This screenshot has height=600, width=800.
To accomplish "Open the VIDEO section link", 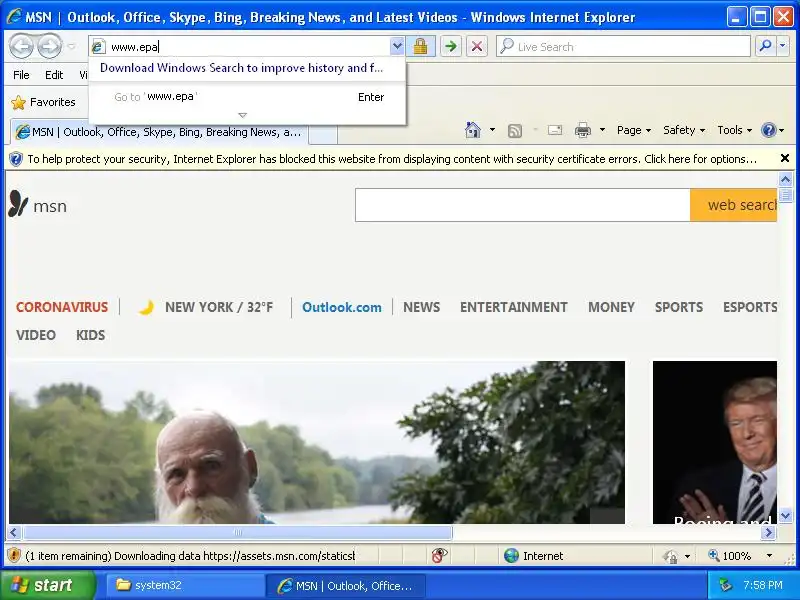I will 36,335.
